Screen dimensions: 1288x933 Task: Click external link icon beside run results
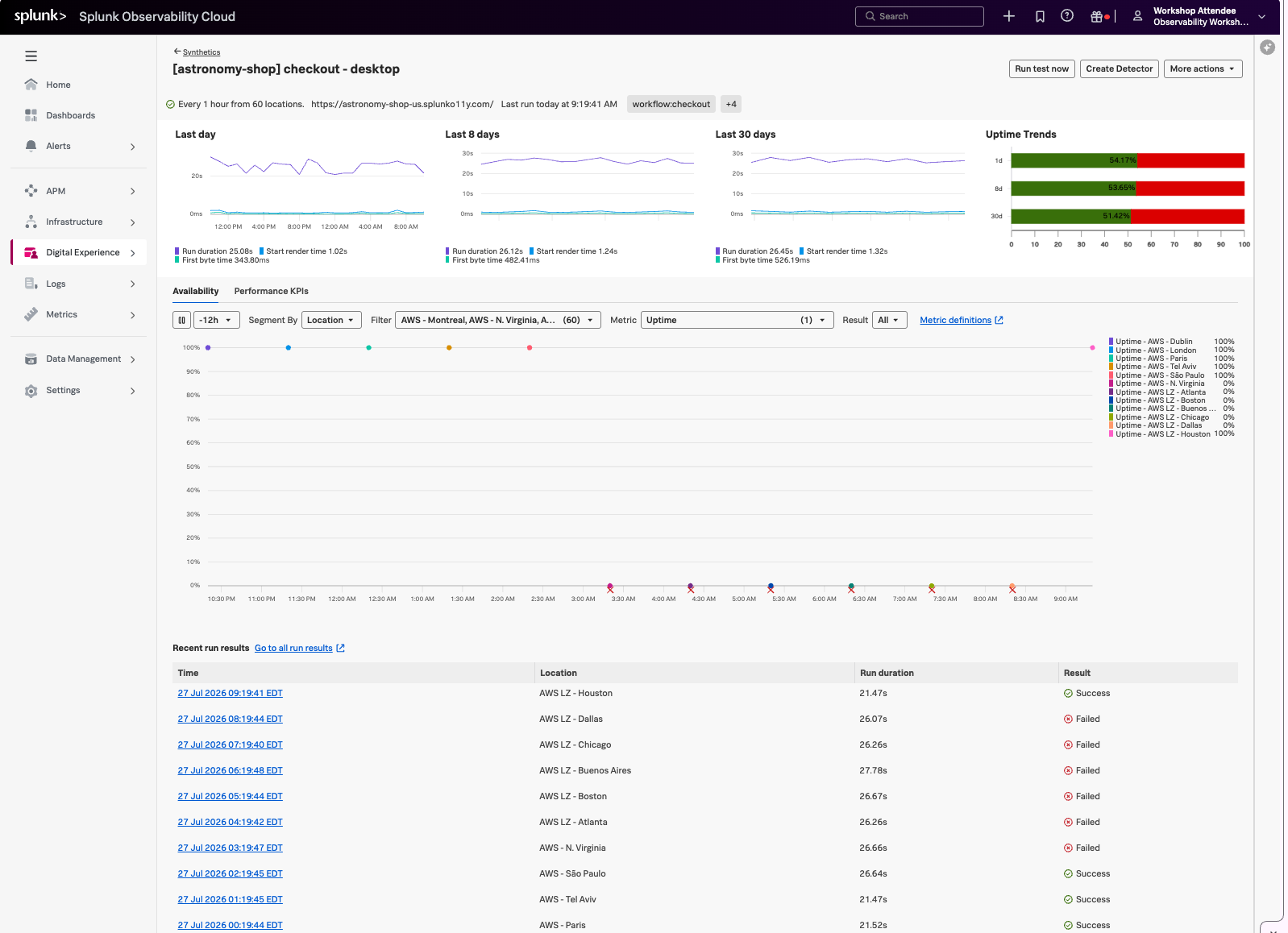point(340,648)
